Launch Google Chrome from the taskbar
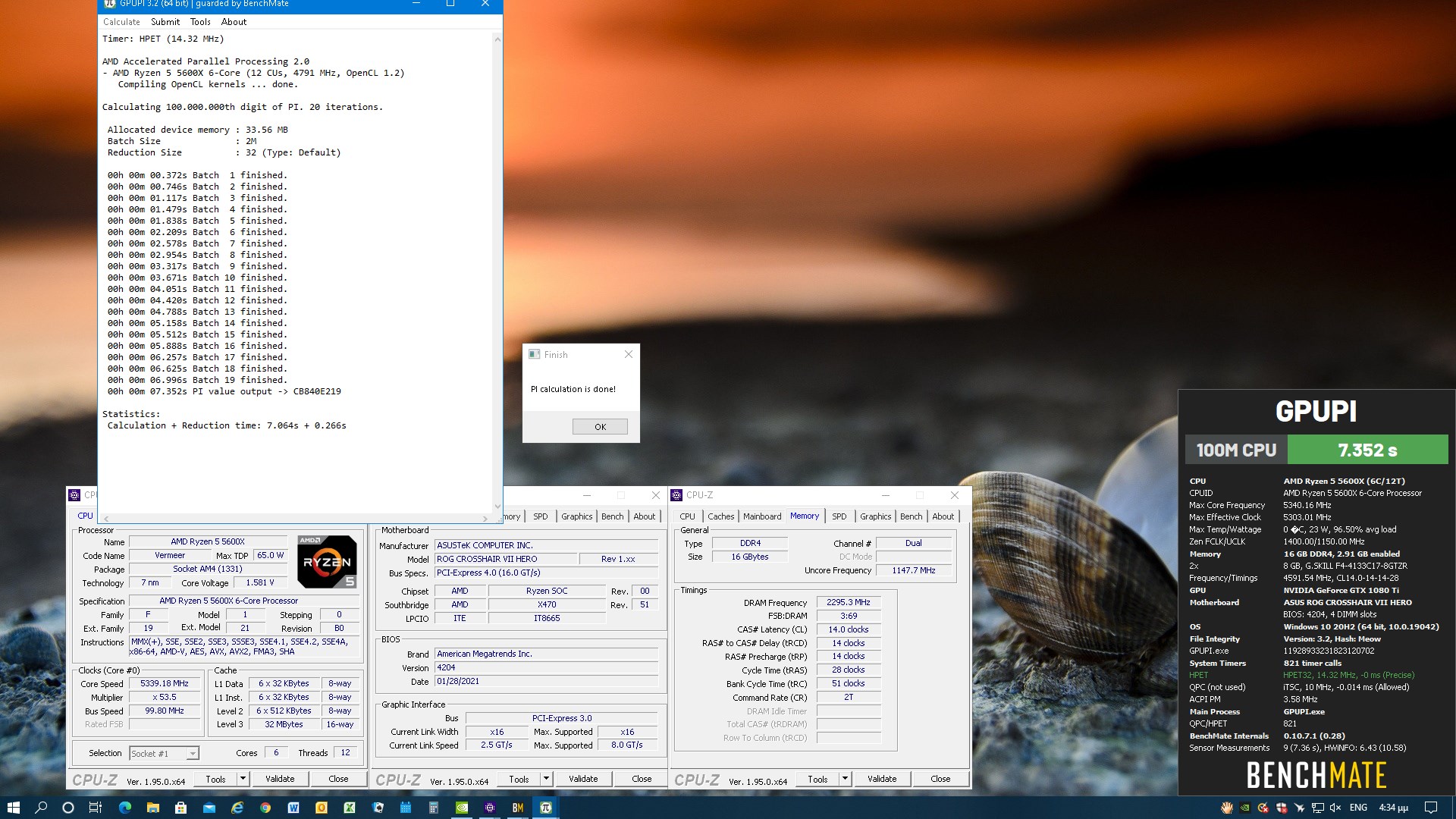This screenshot has height=819, width=1456. [265, 808]
